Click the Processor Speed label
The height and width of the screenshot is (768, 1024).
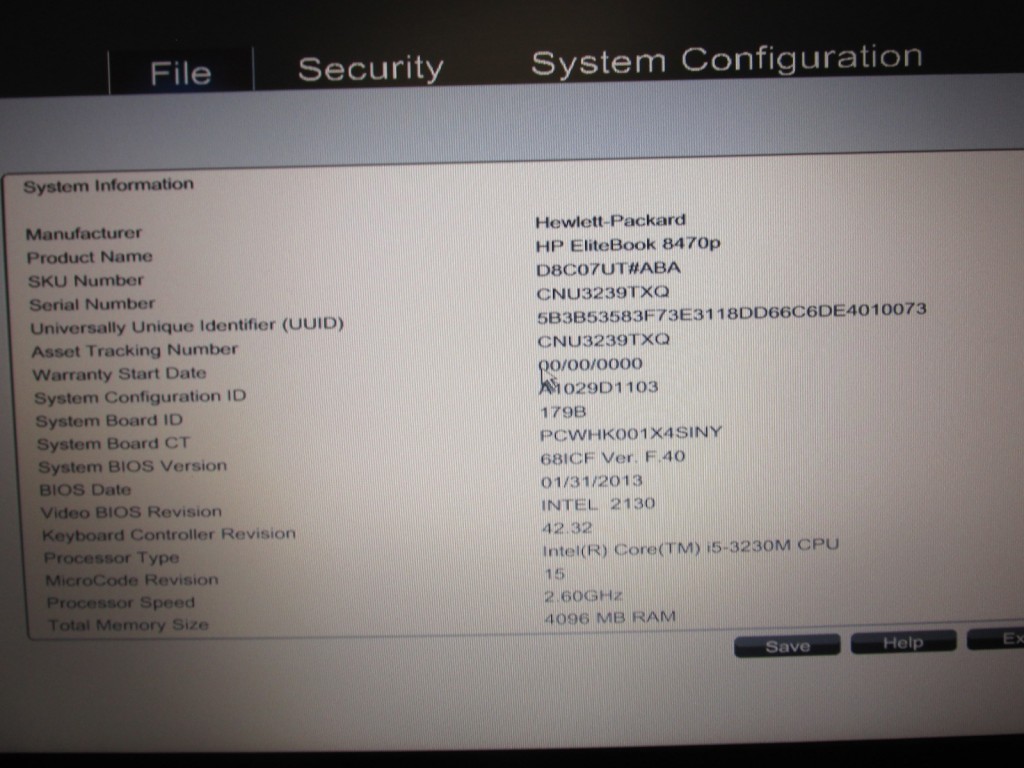[x=121, y=602]
